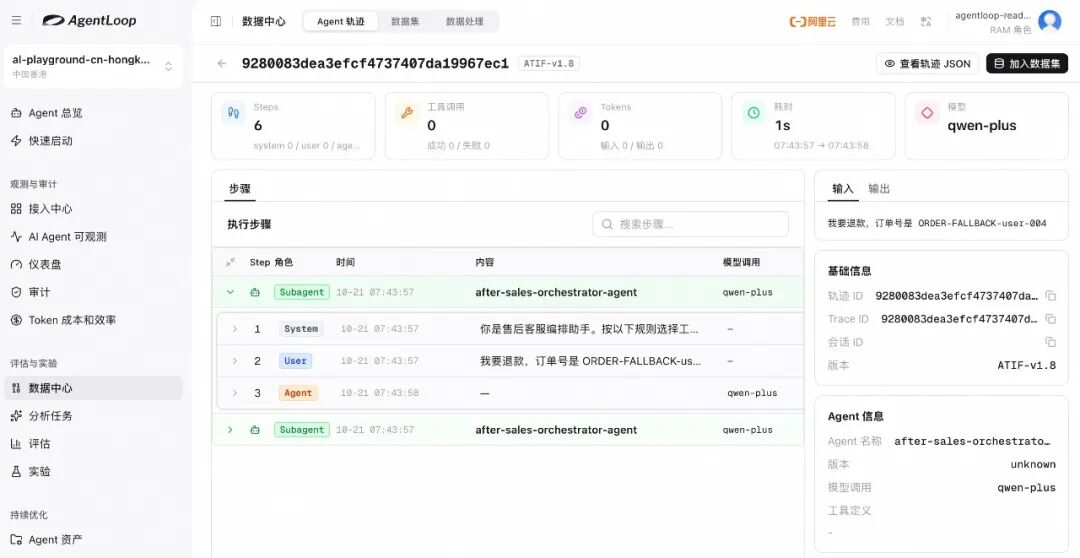Click 查看轨迹 JSON button

click(928, 63)
